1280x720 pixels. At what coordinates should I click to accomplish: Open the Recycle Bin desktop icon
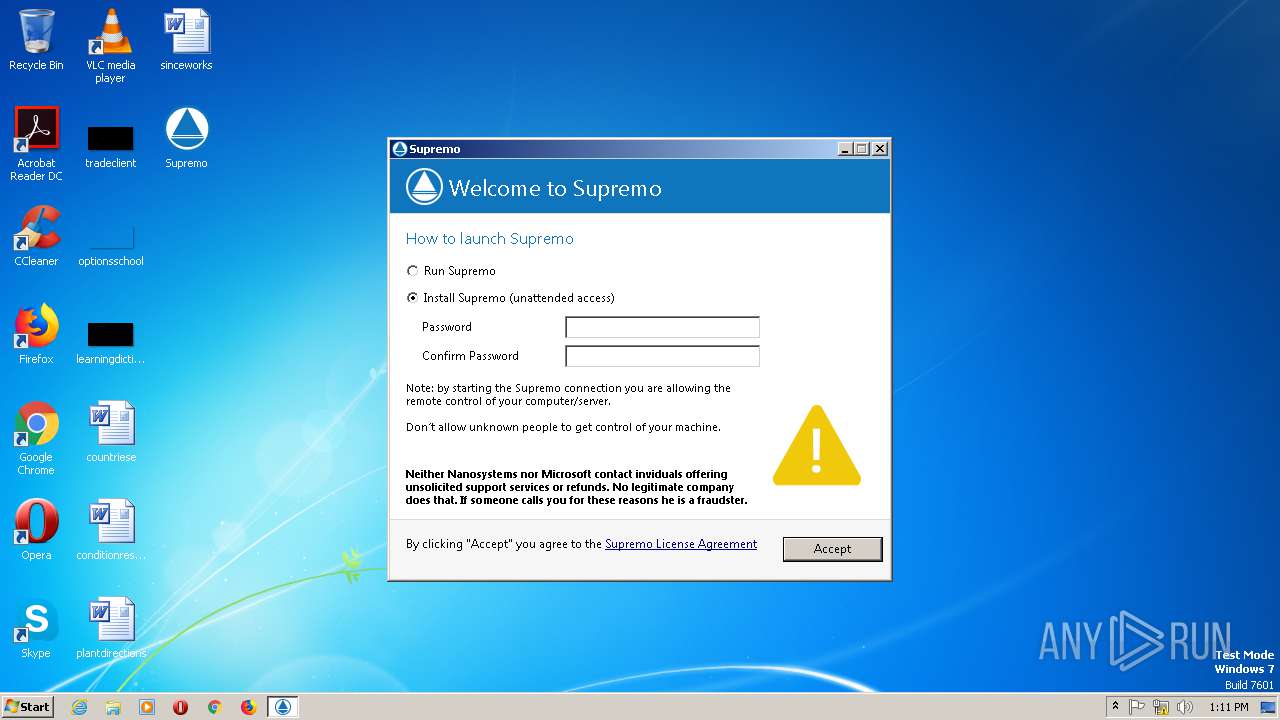[x=36, y=40]
